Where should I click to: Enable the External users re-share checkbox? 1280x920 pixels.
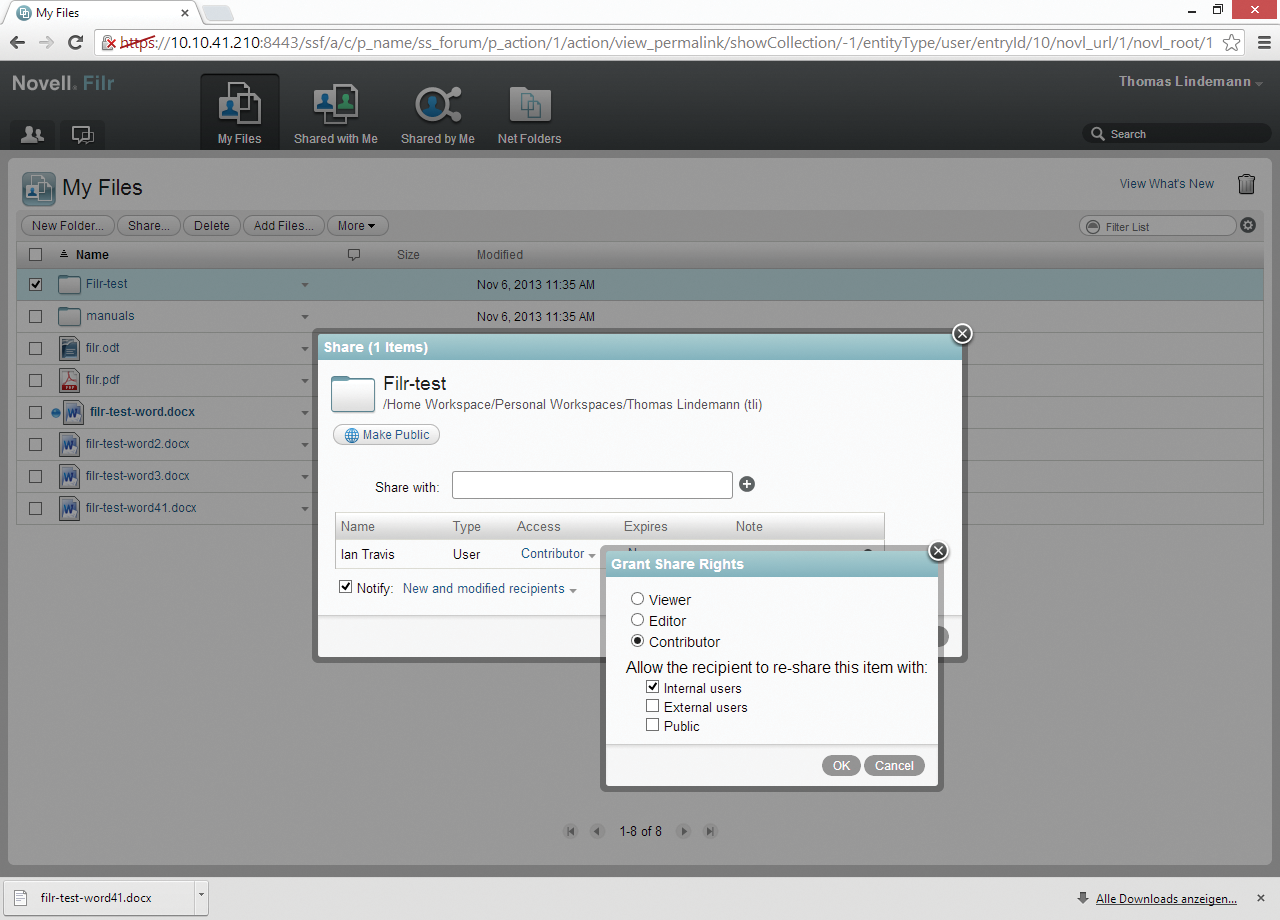652,706
